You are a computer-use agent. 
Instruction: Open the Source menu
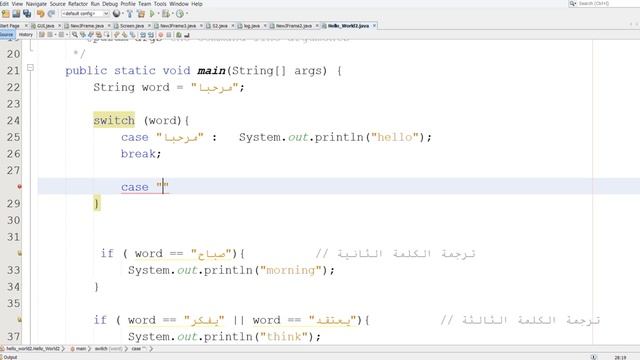(x=58, y=4)
